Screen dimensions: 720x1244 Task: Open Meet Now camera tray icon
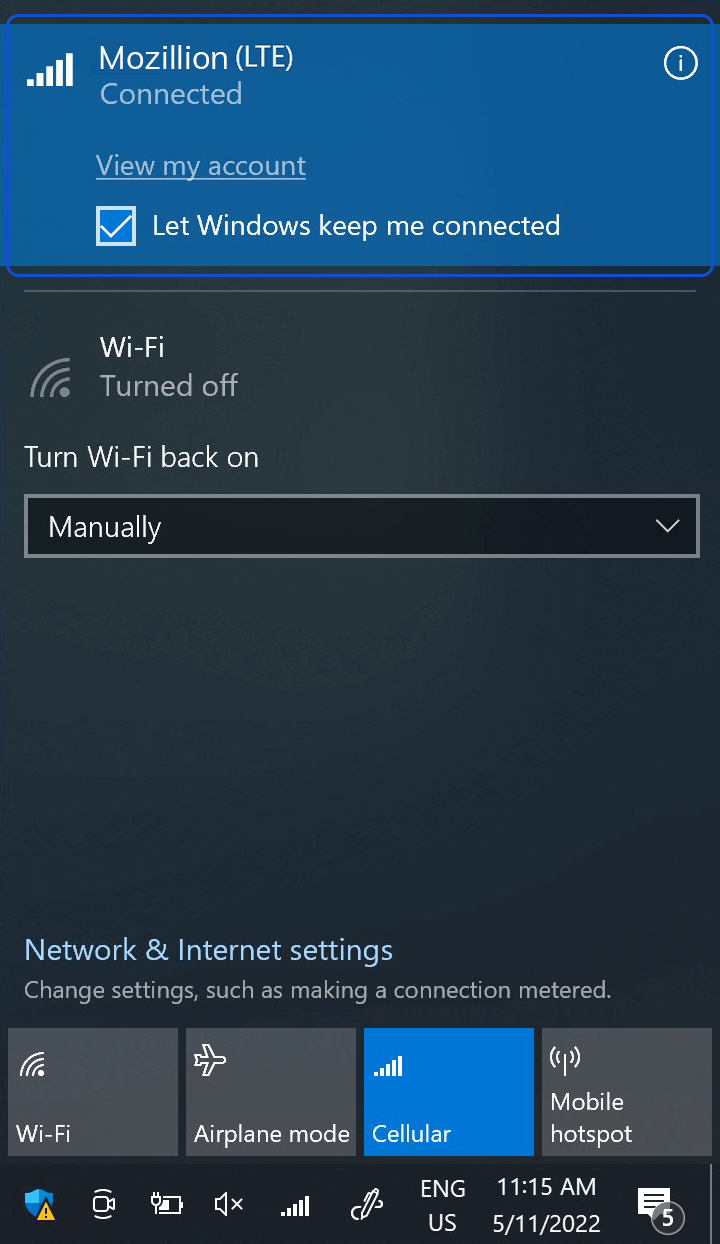(103, 1204)
